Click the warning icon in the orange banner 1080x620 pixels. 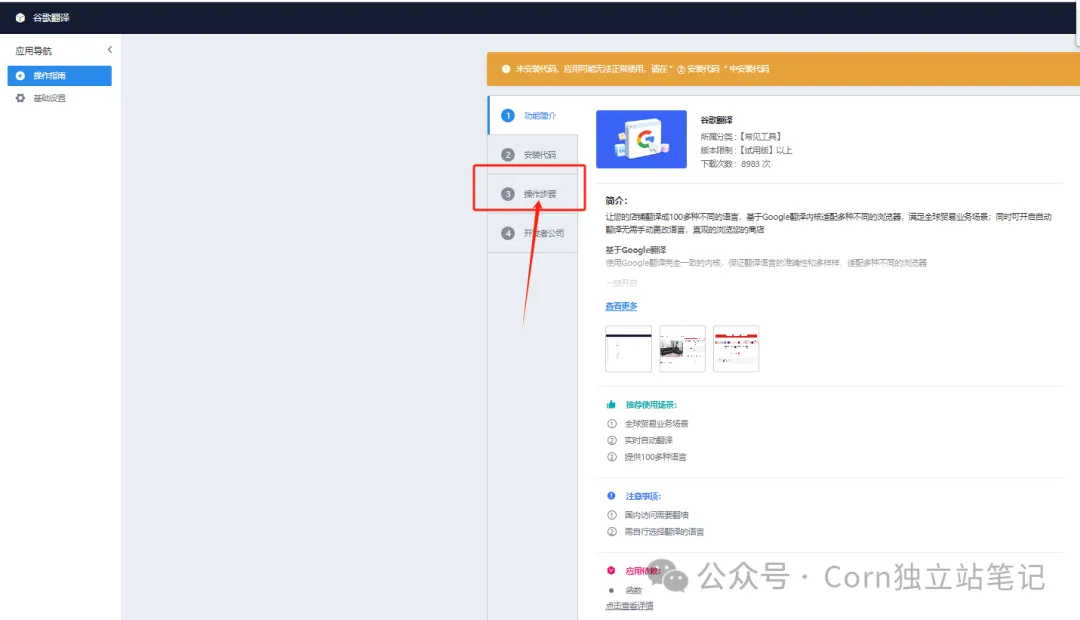506,69
